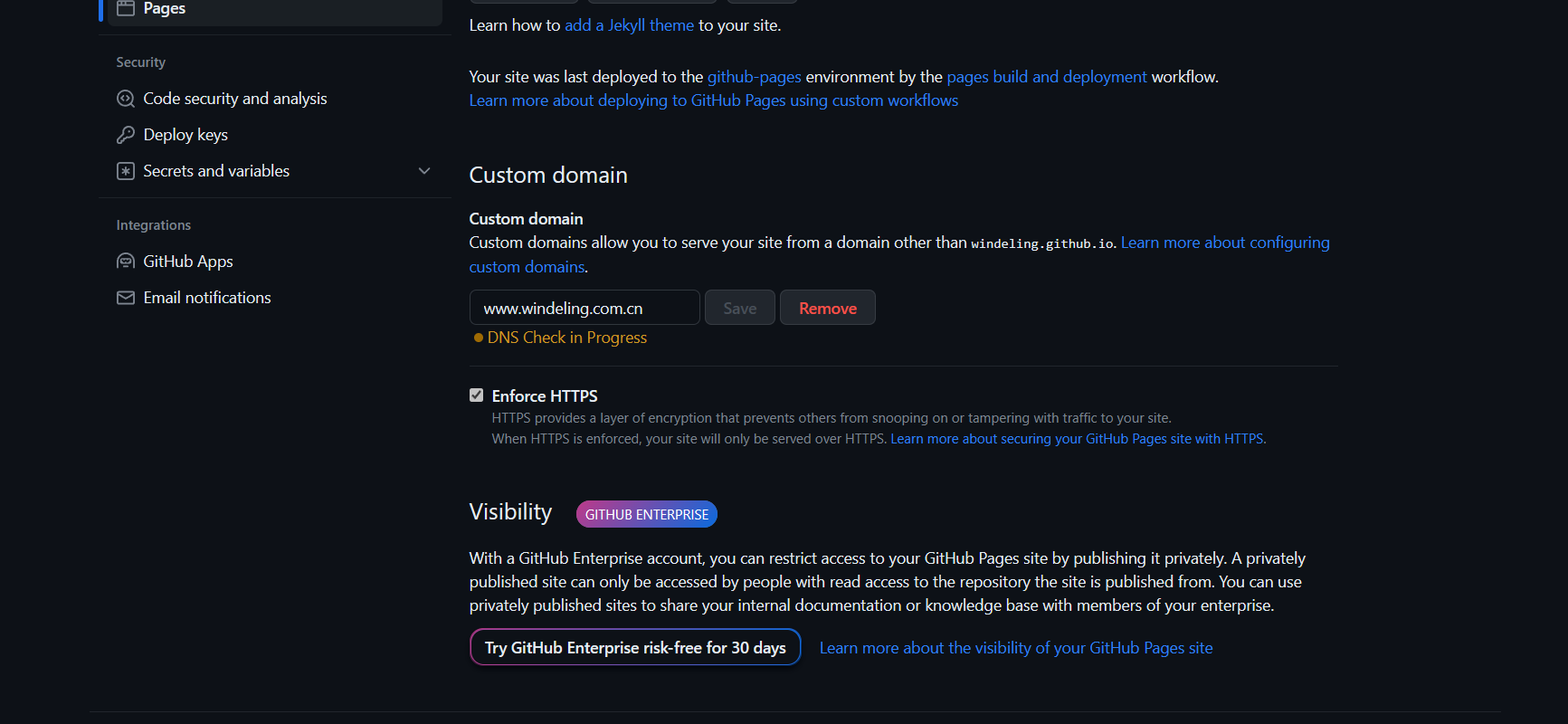The height and width of the screenshot is (724, 1568).
Task: Open 'Learn more about configuring custom domains' link
Action: point(1225,243)
